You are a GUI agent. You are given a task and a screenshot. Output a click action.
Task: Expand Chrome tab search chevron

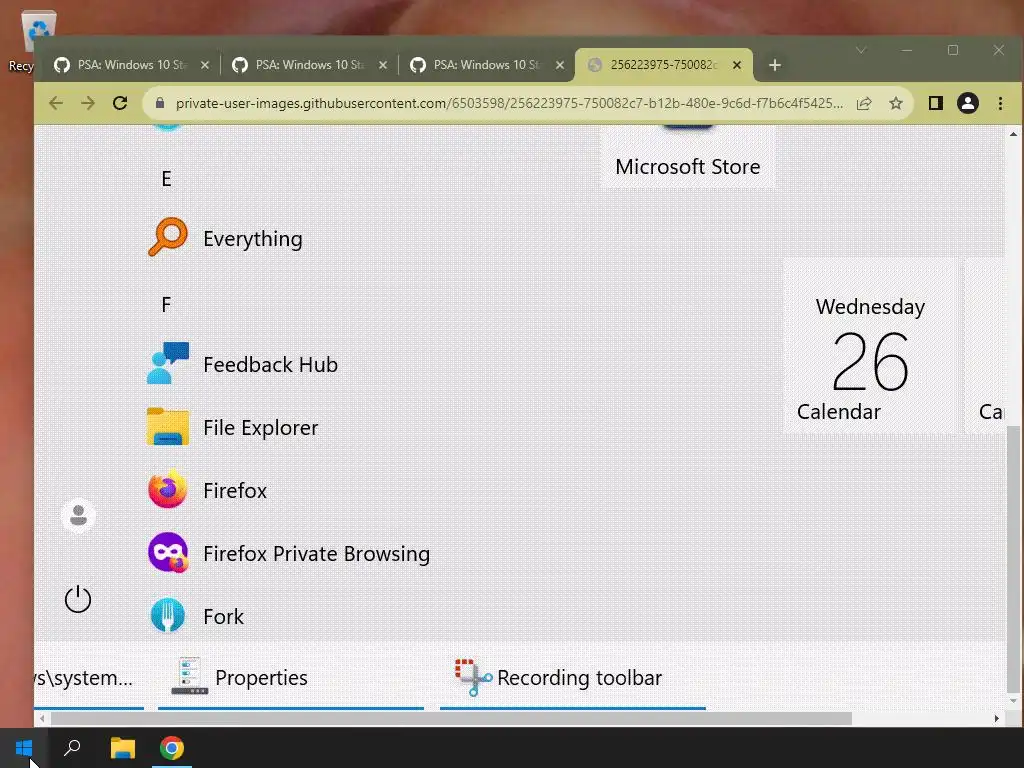coord(861,50)
